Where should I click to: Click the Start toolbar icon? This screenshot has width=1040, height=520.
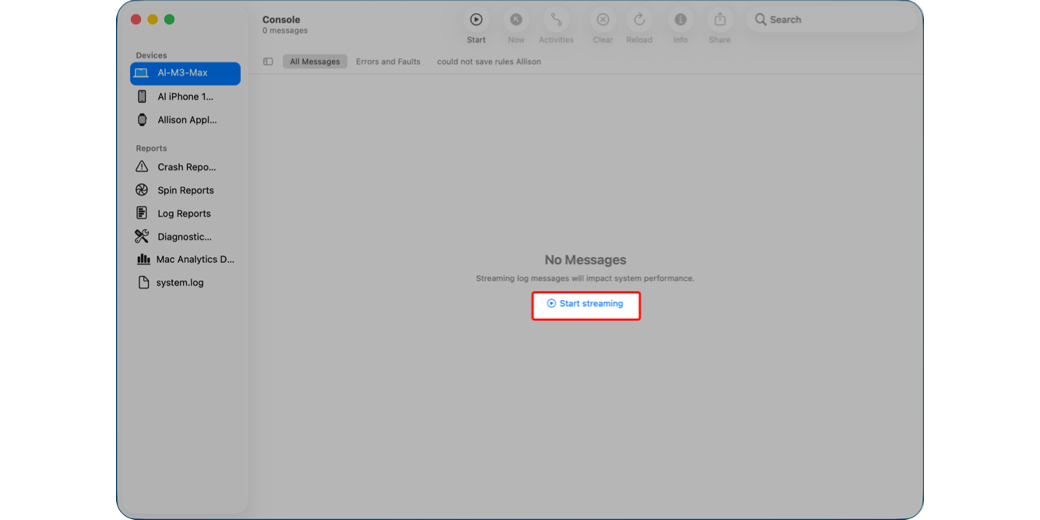(x=476, y=20)
